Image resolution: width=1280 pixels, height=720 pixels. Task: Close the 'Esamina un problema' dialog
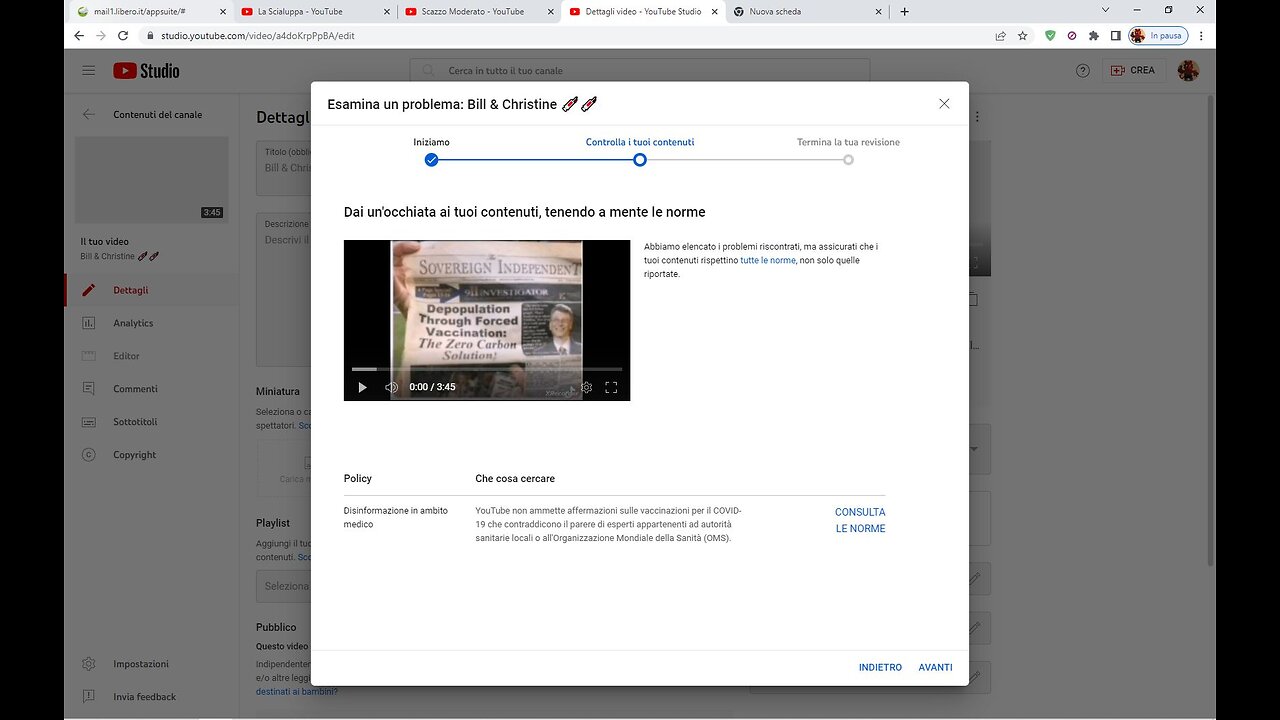coord(944,104)
